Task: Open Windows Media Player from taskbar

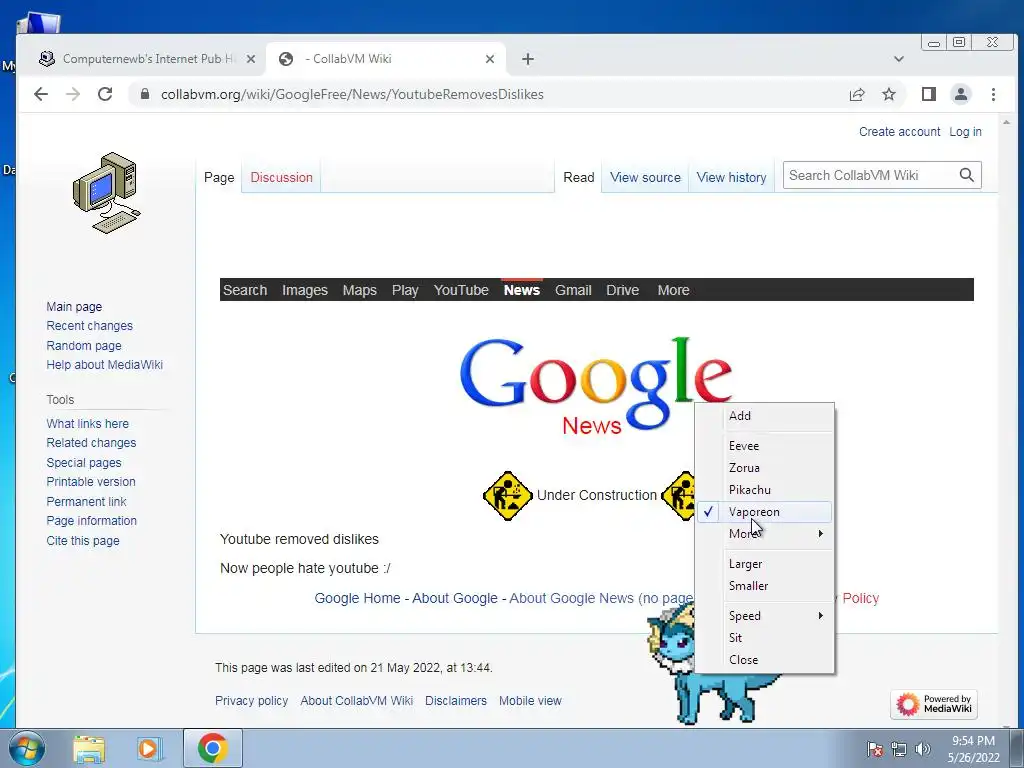Action: pyautogui.click(x=148, y=748)
